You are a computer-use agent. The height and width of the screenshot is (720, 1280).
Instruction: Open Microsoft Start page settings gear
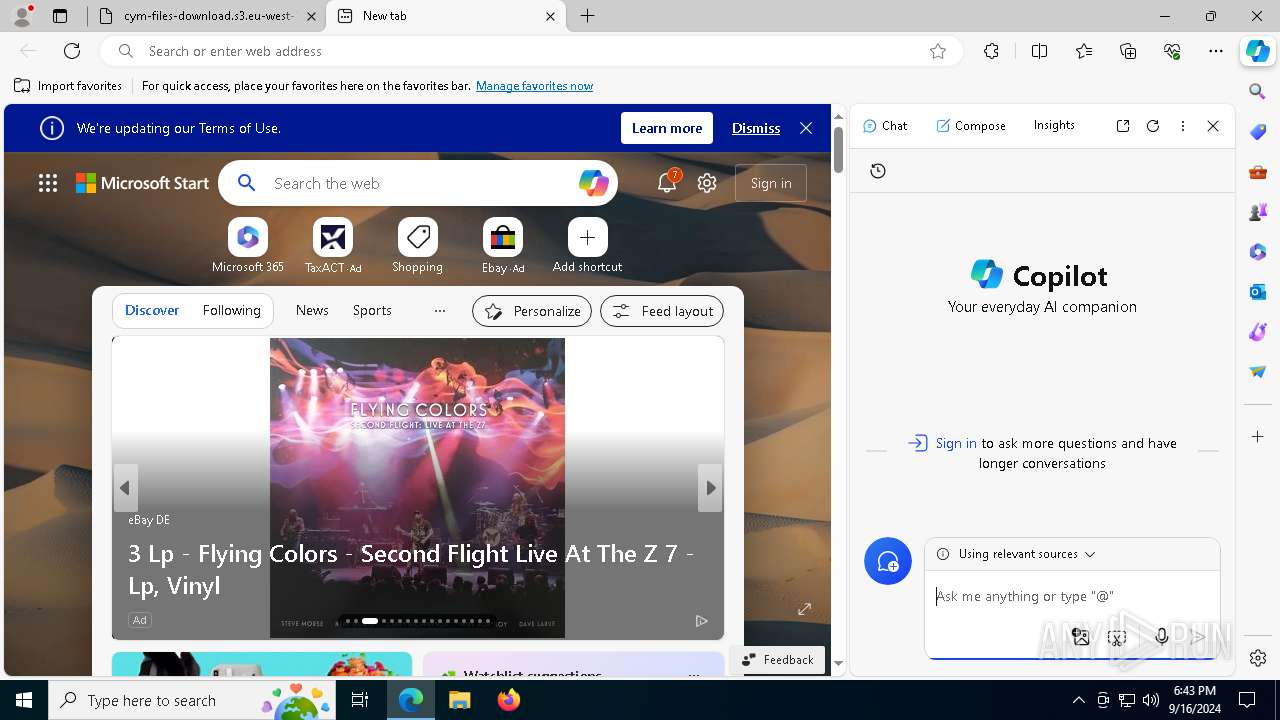[707, 183]
